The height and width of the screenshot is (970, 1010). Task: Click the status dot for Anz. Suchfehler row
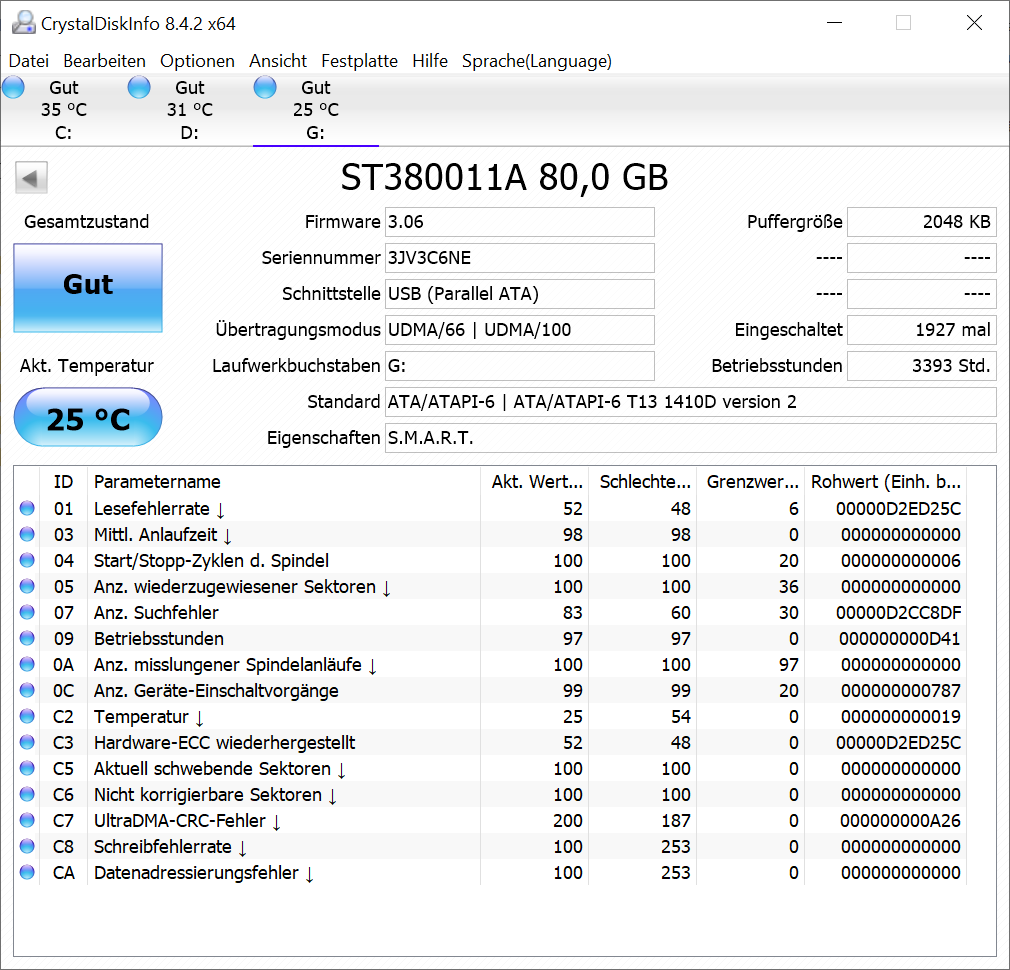click(x=27, y=612)
